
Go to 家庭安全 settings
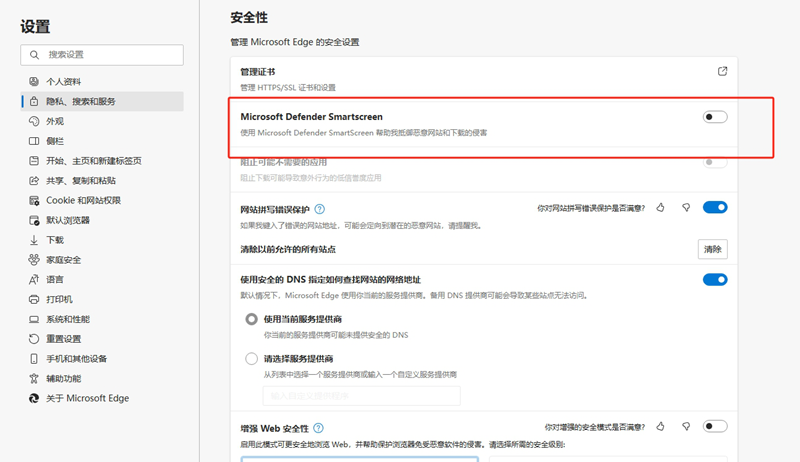coord(102,260)
